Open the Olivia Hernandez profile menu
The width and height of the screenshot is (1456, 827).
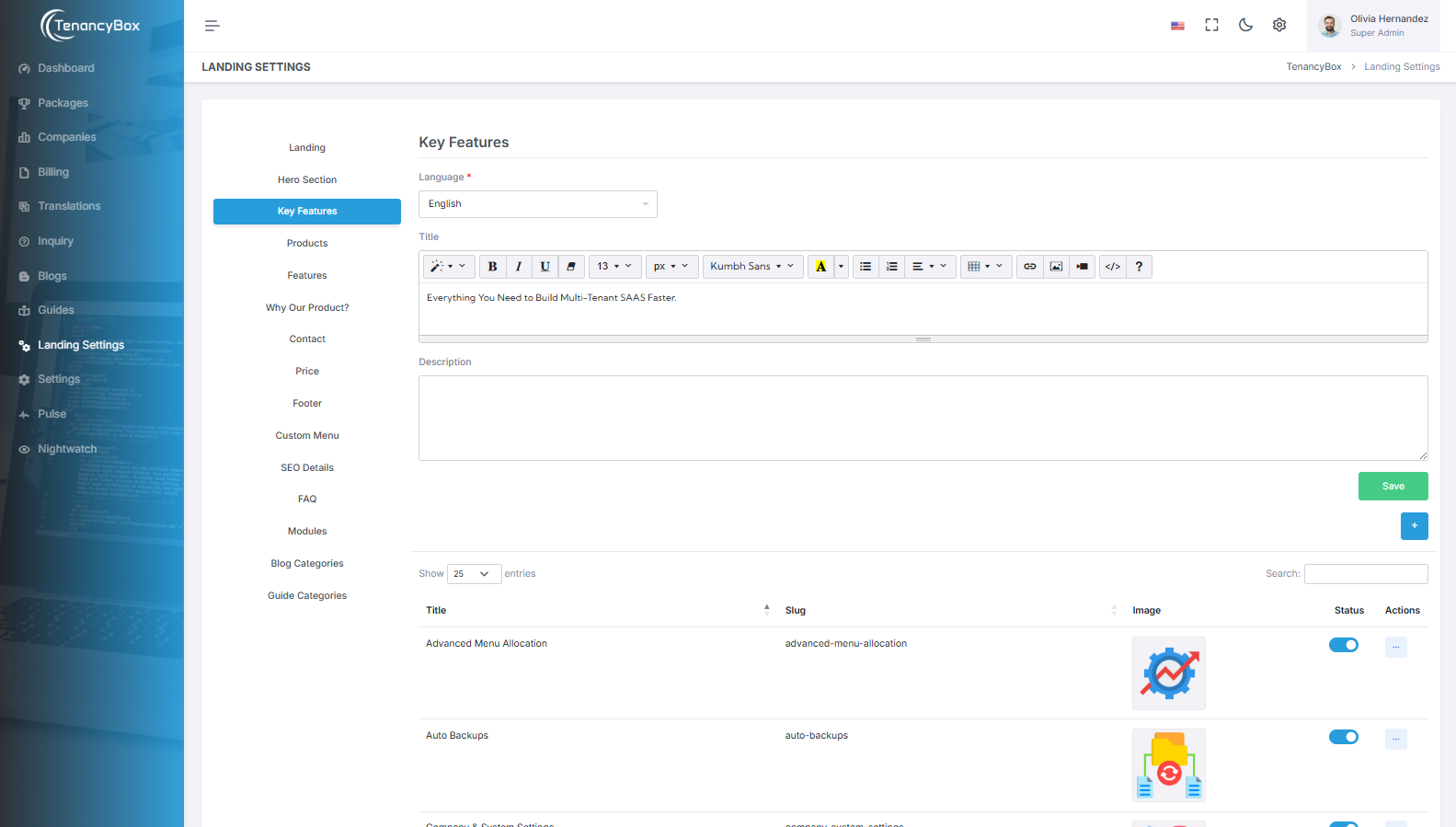tap(1373, 26)
